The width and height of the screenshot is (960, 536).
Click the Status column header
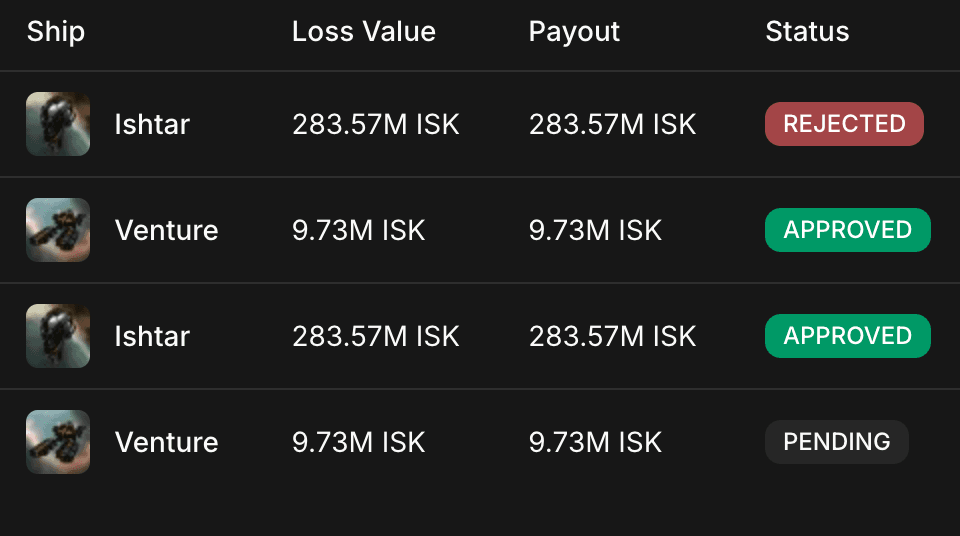click(807, 32)
